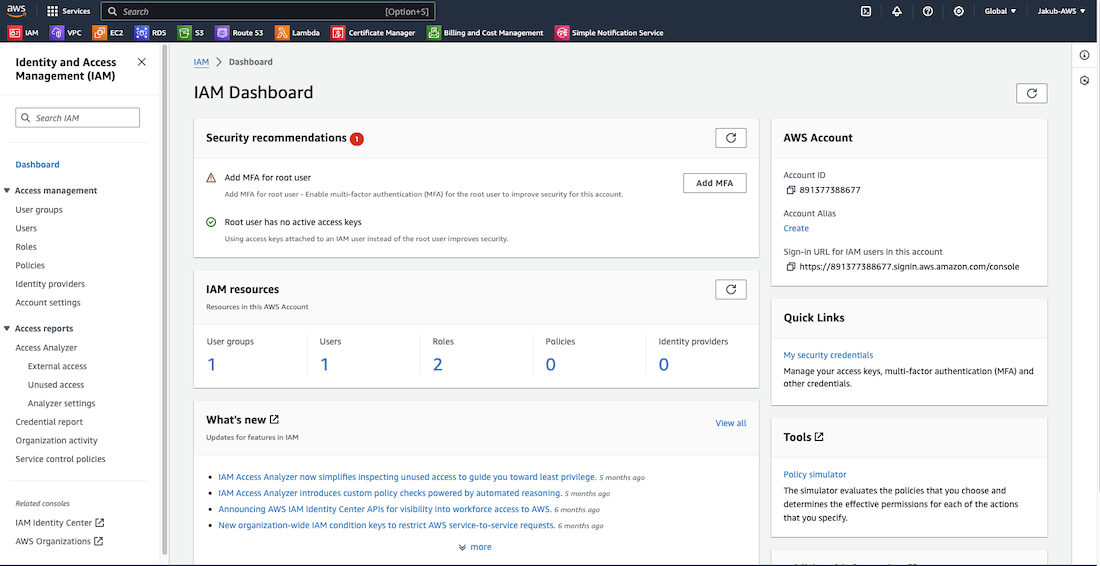Open User groups in sidebar
This screenshot has height=566, width=1100.
[39, 210]
